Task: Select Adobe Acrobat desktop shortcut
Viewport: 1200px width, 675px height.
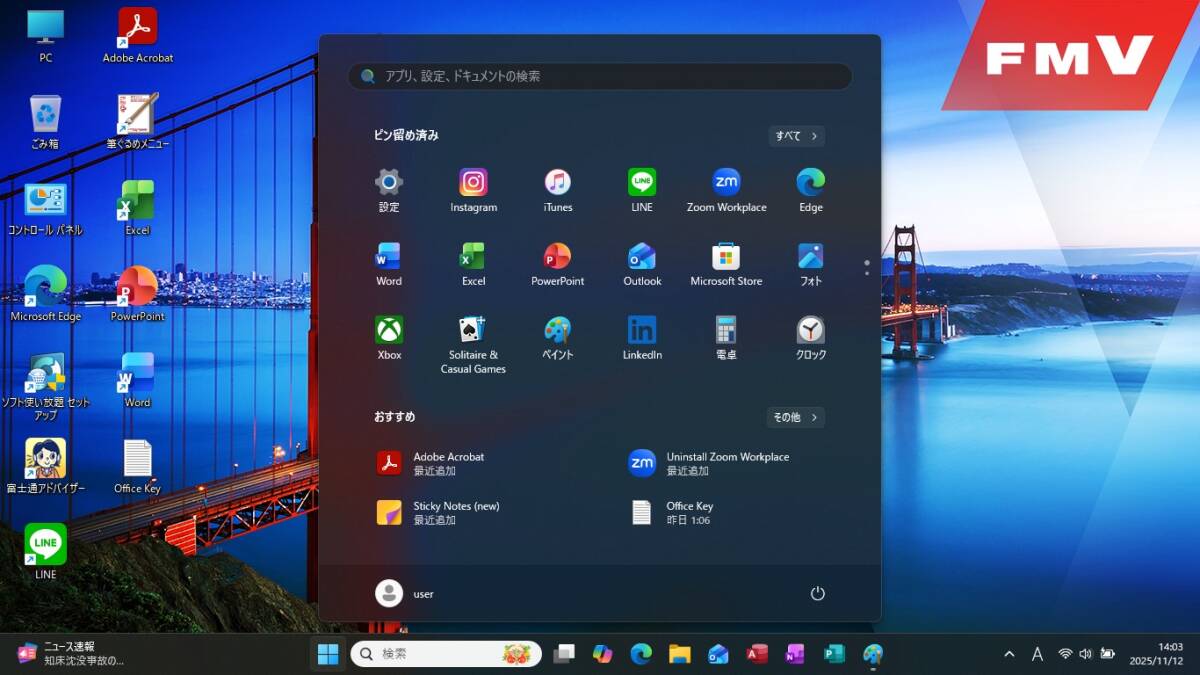Action: (x=138, y=35)
